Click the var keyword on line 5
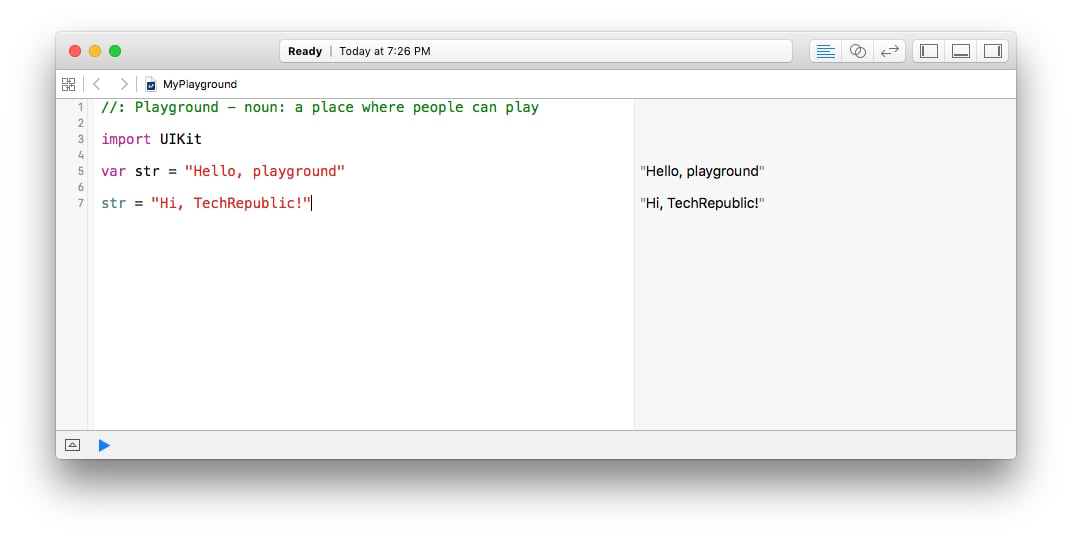The width and height of the screenshot is (1072, 539). click(113, 171)
